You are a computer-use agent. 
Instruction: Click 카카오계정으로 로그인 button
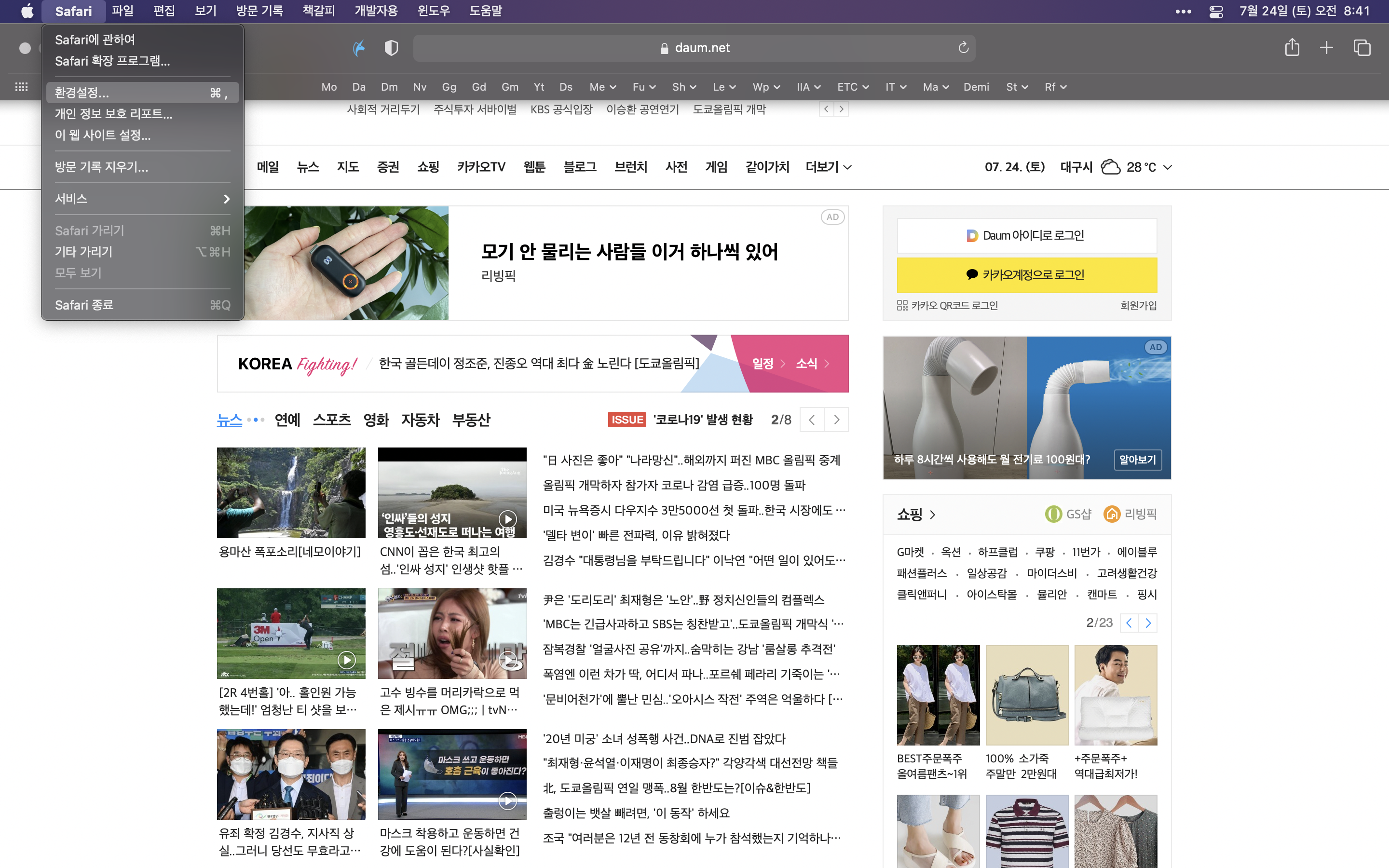click(1027, 275)
